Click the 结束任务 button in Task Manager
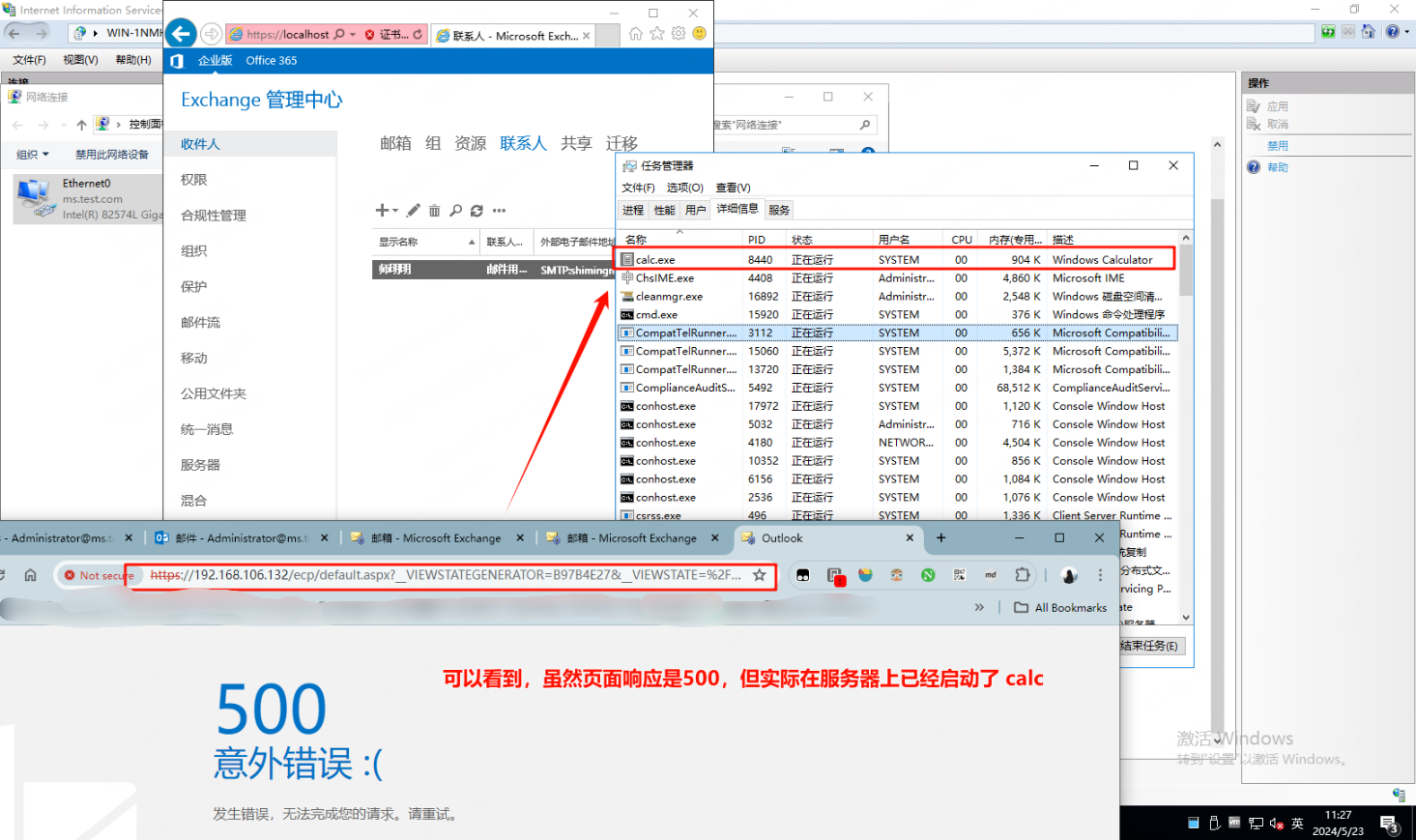Image resolution: width=1416 pixels, height=840 pixels. tap(1150, 646)
